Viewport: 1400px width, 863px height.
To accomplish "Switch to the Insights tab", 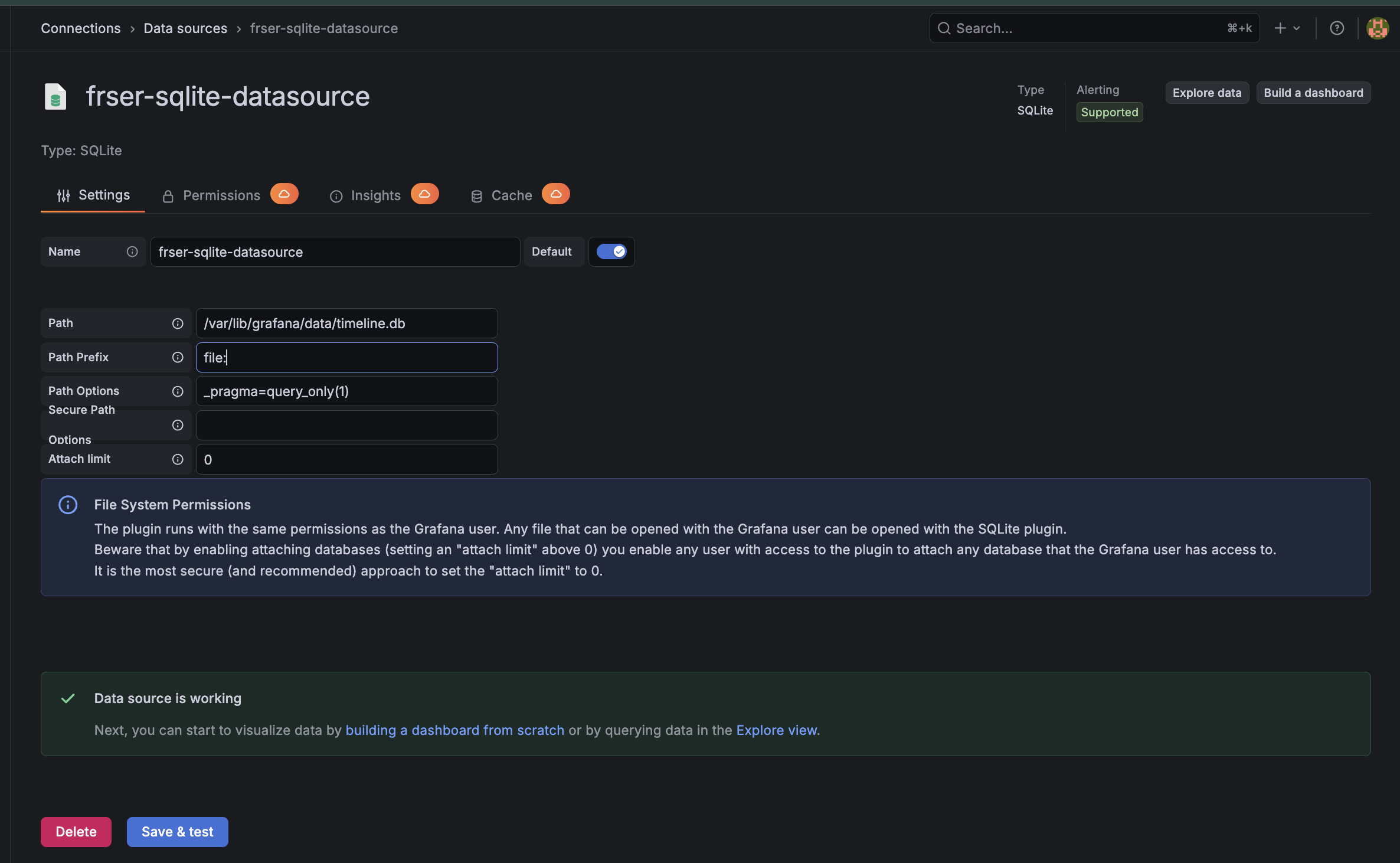I will 365,196.
